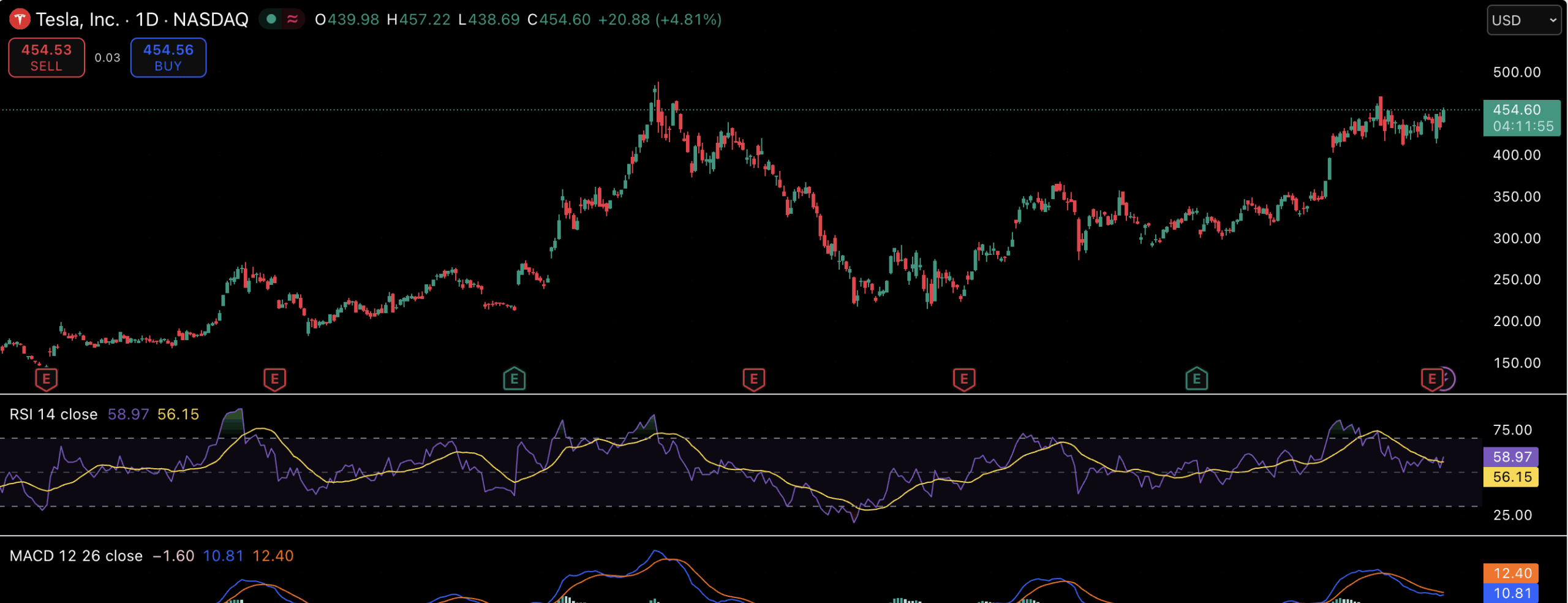
Task: Click the RSI legend value 56.15
Action: tap(178, 414)
